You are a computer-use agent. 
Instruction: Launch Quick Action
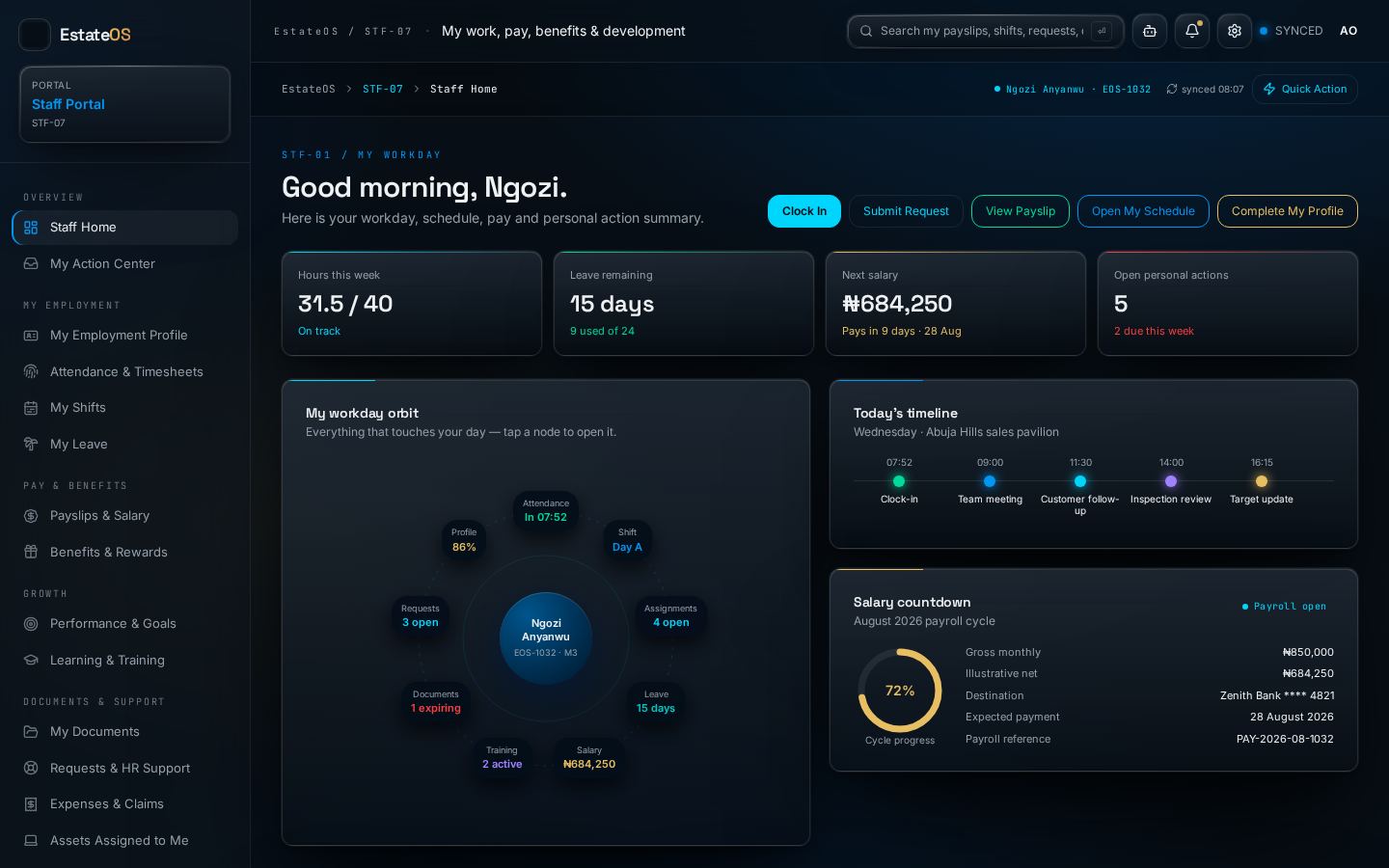(x=1305, y=89)
